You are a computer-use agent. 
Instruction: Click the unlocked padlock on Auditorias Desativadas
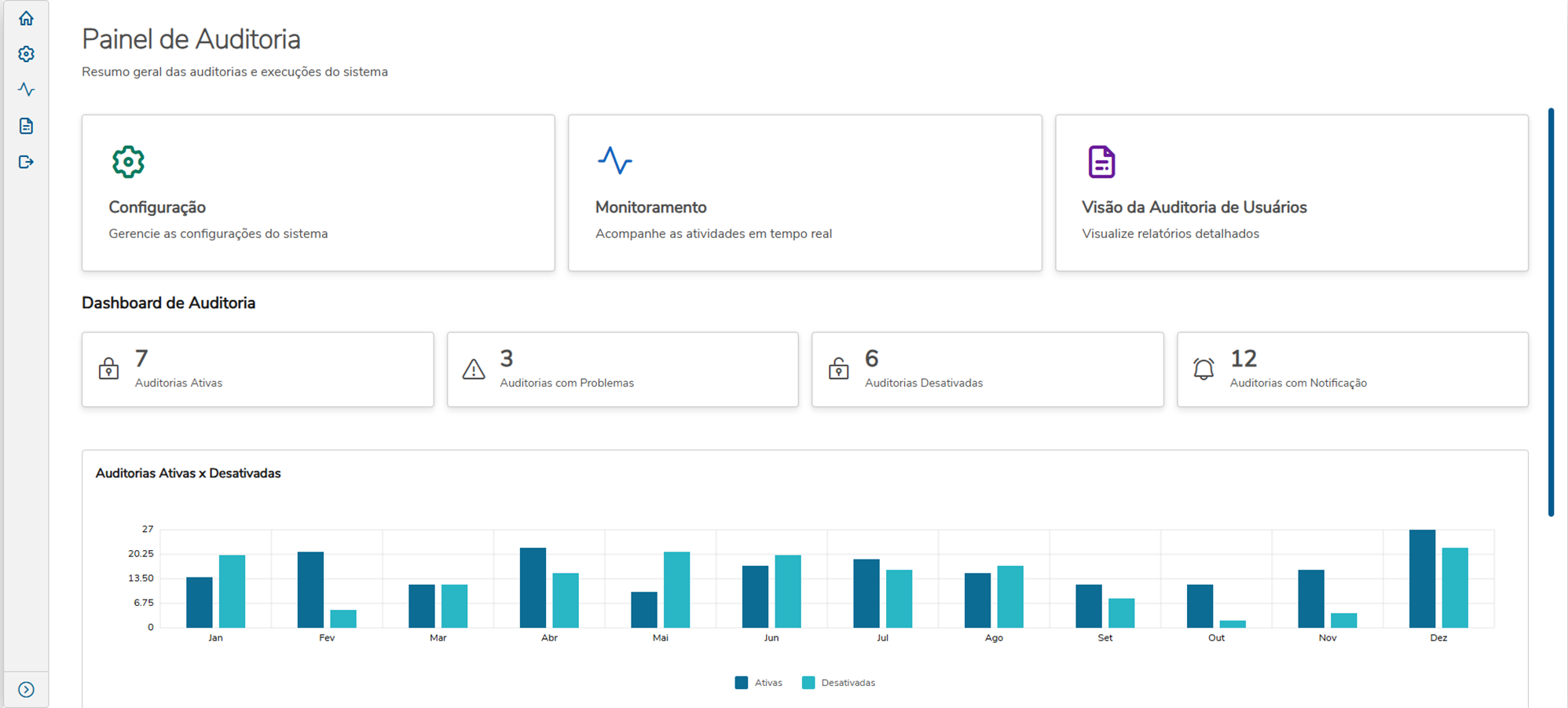[x=839, y=369]
